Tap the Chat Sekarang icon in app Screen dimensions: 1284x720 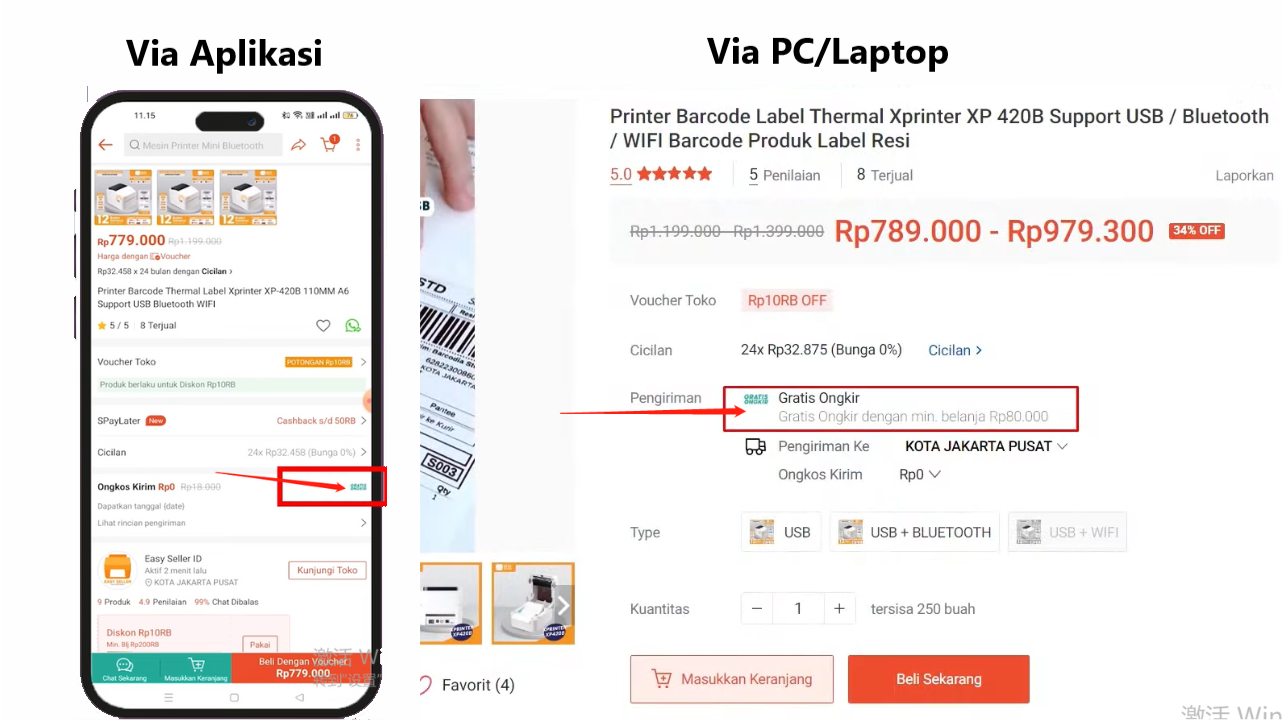[x=125, y=667]
